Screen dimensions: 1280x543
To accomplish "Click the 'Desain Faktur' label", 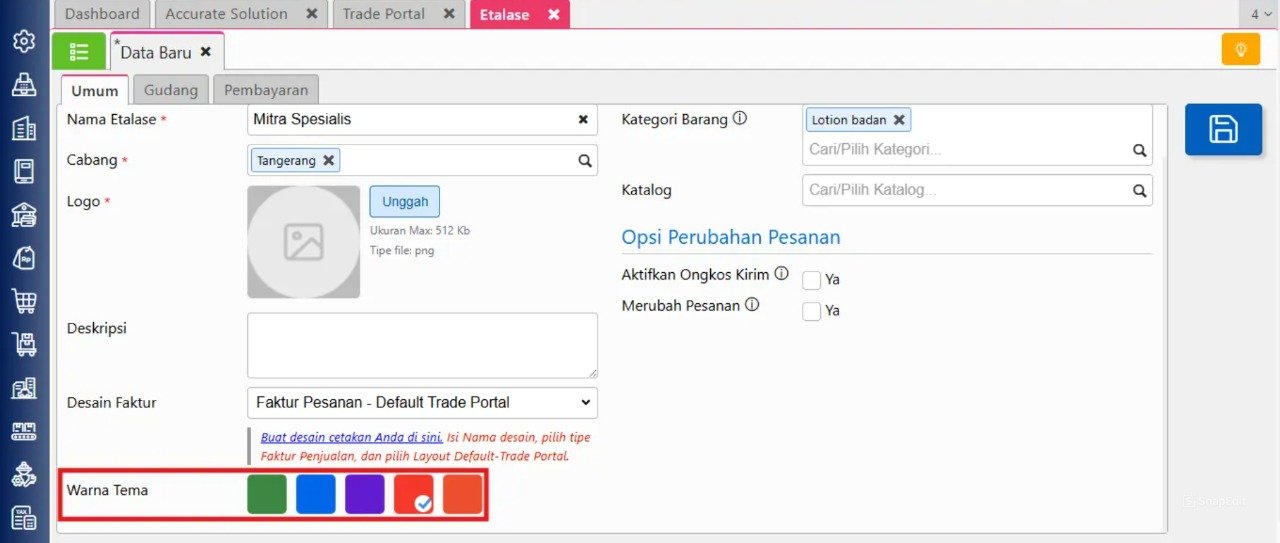I will (112, 403).
